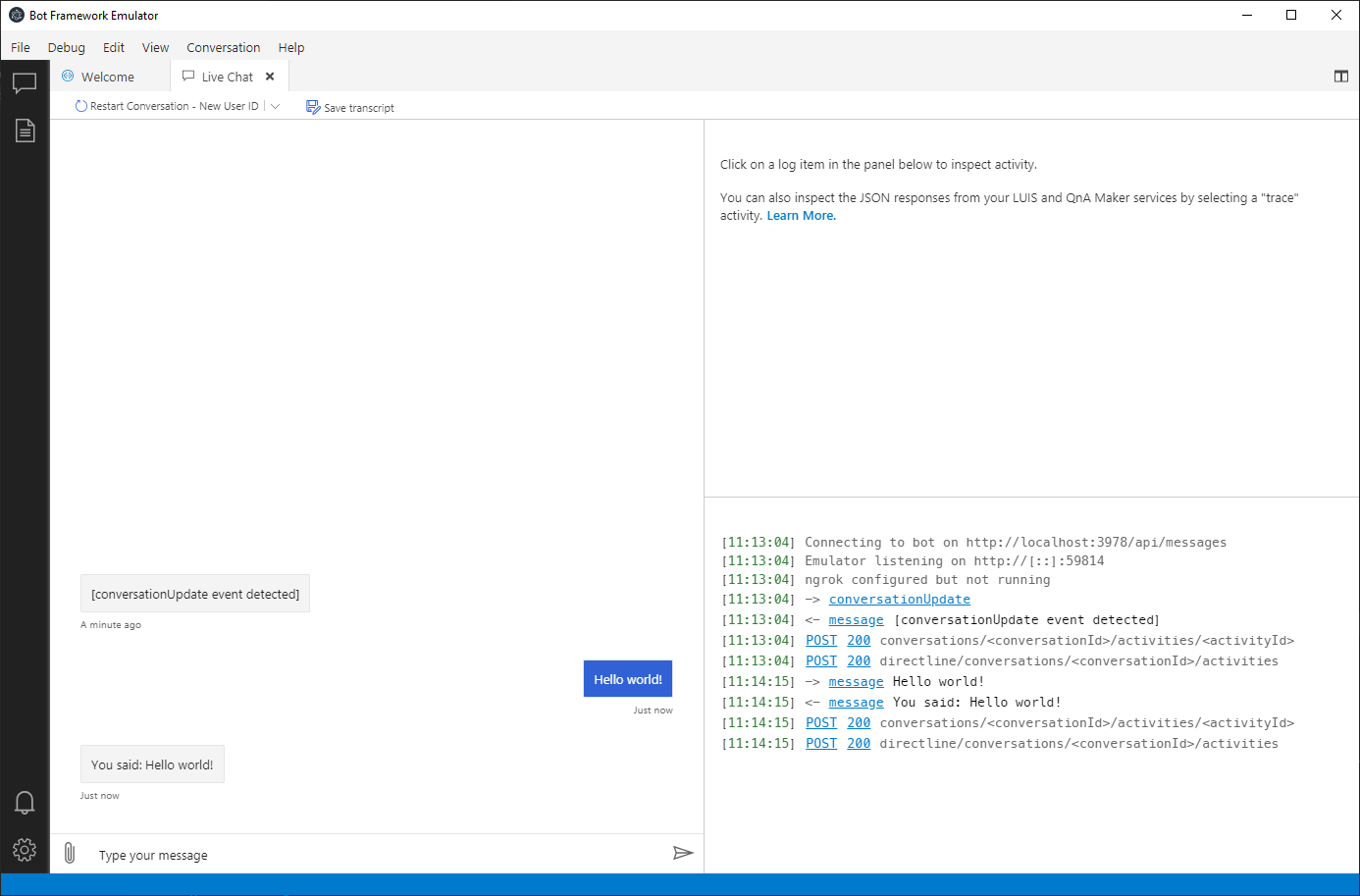Click 200 status on 11:13:04 directline row

point(859,661)
